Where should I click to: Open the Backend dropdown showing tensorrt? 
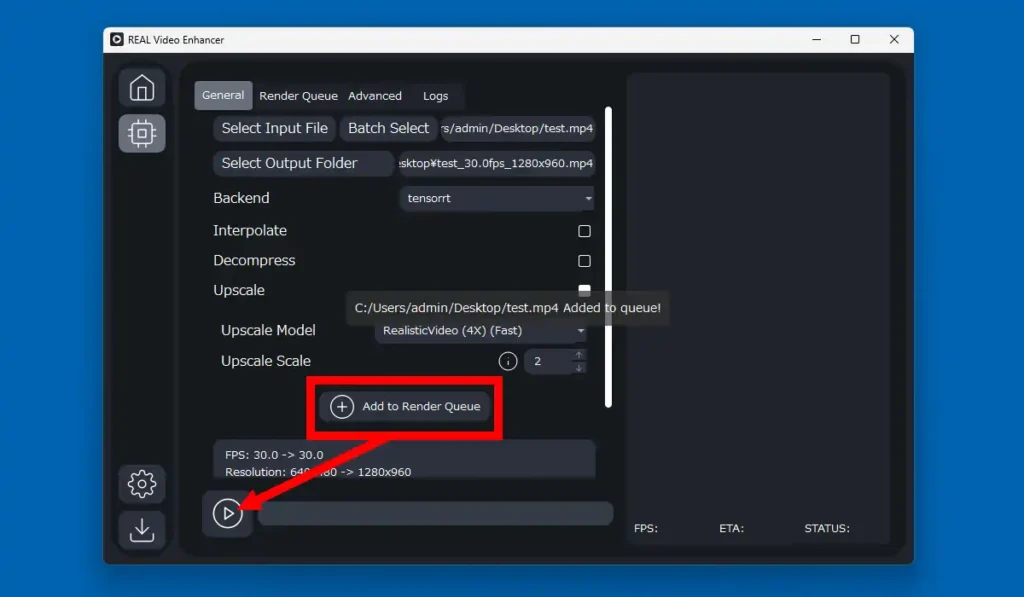pyautogui.click(x=496, y=198)
